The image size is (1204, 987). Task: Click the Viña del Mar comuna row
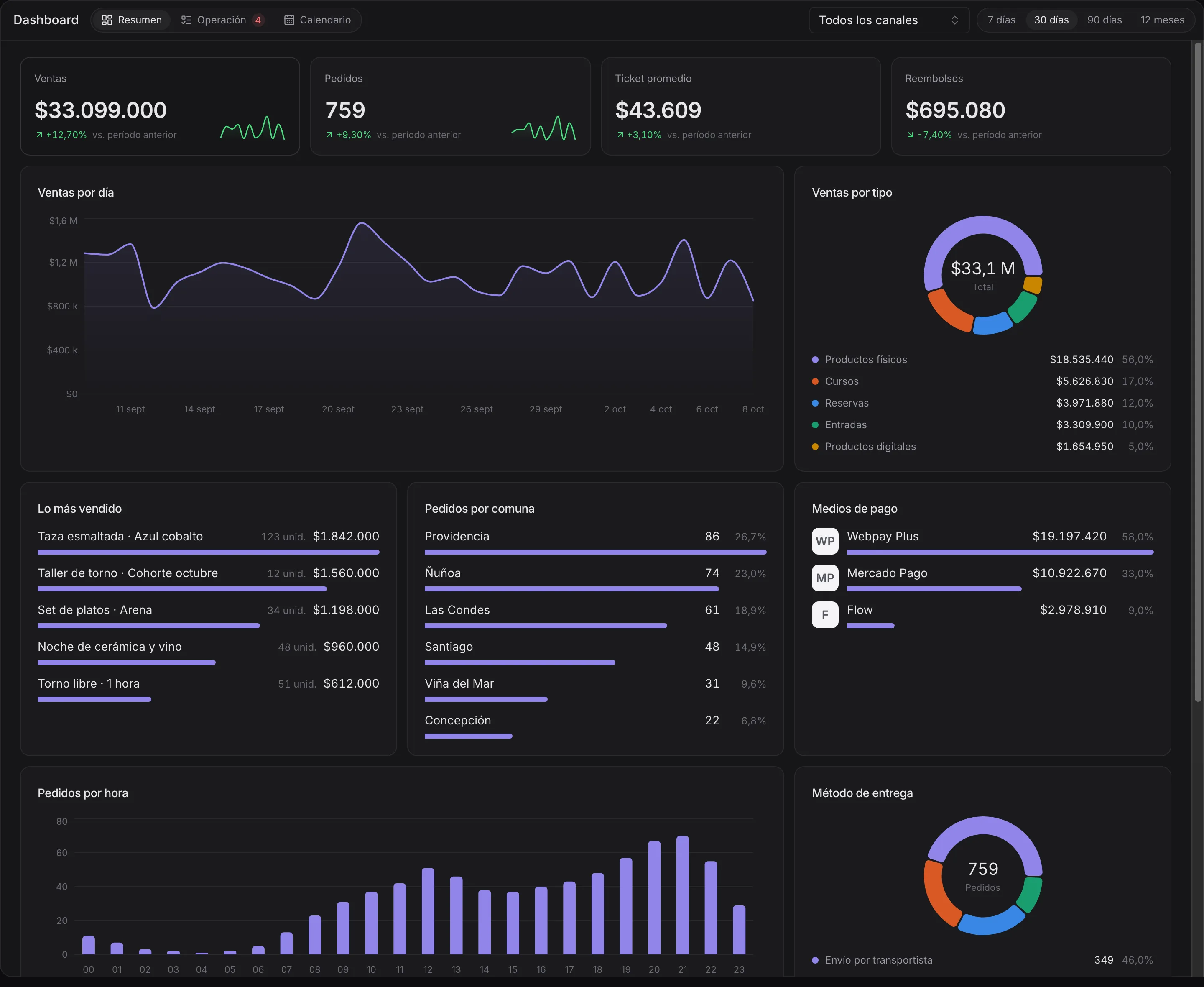[595, 690]
